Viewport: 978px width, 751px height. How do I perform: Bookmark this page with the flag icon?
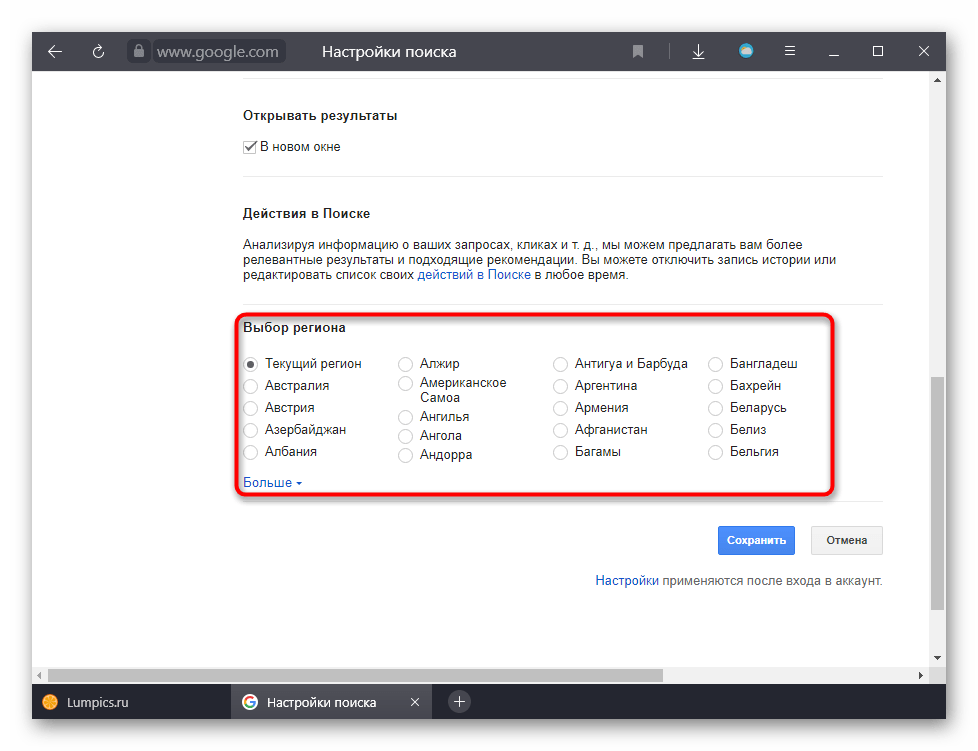637,51
